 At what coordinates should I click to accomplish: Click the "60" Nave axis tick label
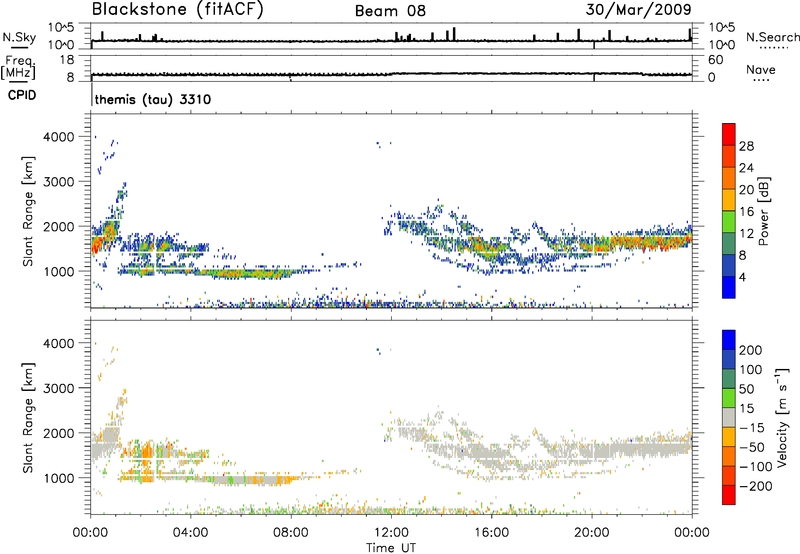click(x=715, y=60)
